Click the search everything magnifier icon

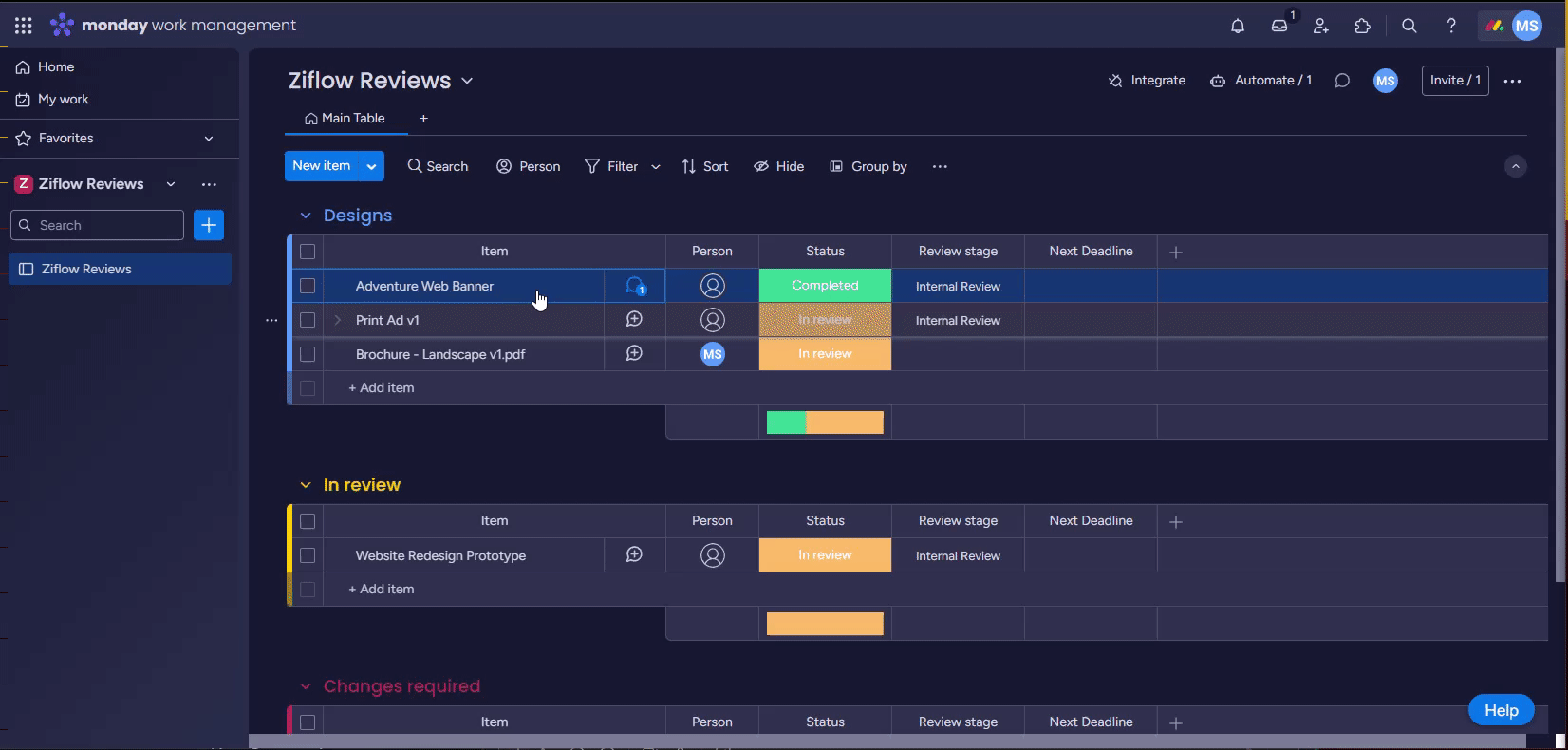coord(1409,26)
